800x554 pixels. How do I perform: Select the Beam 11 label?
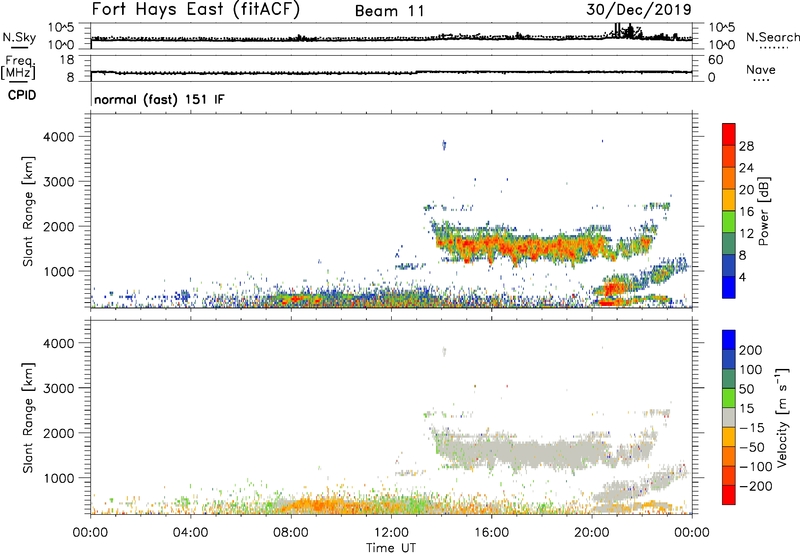point(392,11)
